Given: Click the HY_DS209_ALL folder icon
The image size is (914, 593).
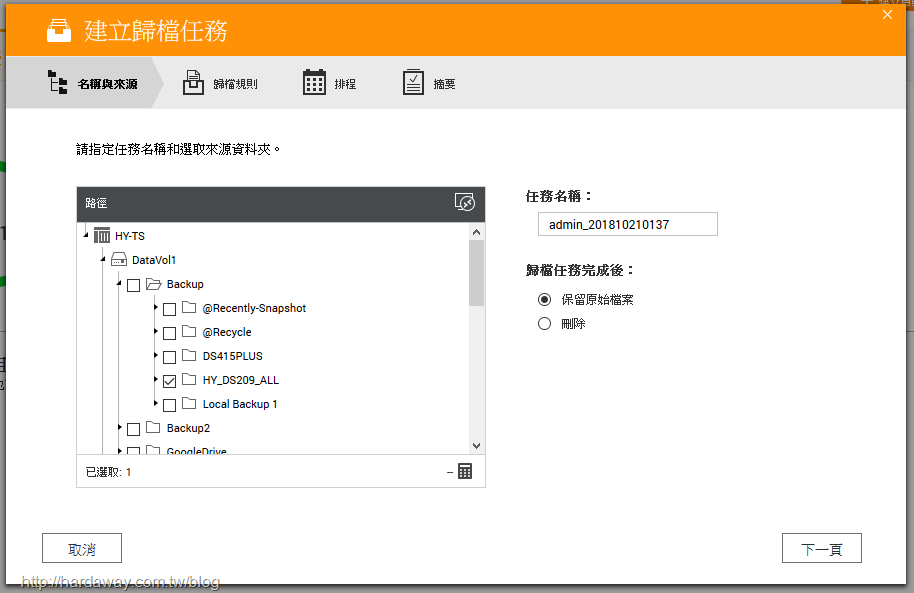Looking at the screenshot, I should [x=189, y=380].
